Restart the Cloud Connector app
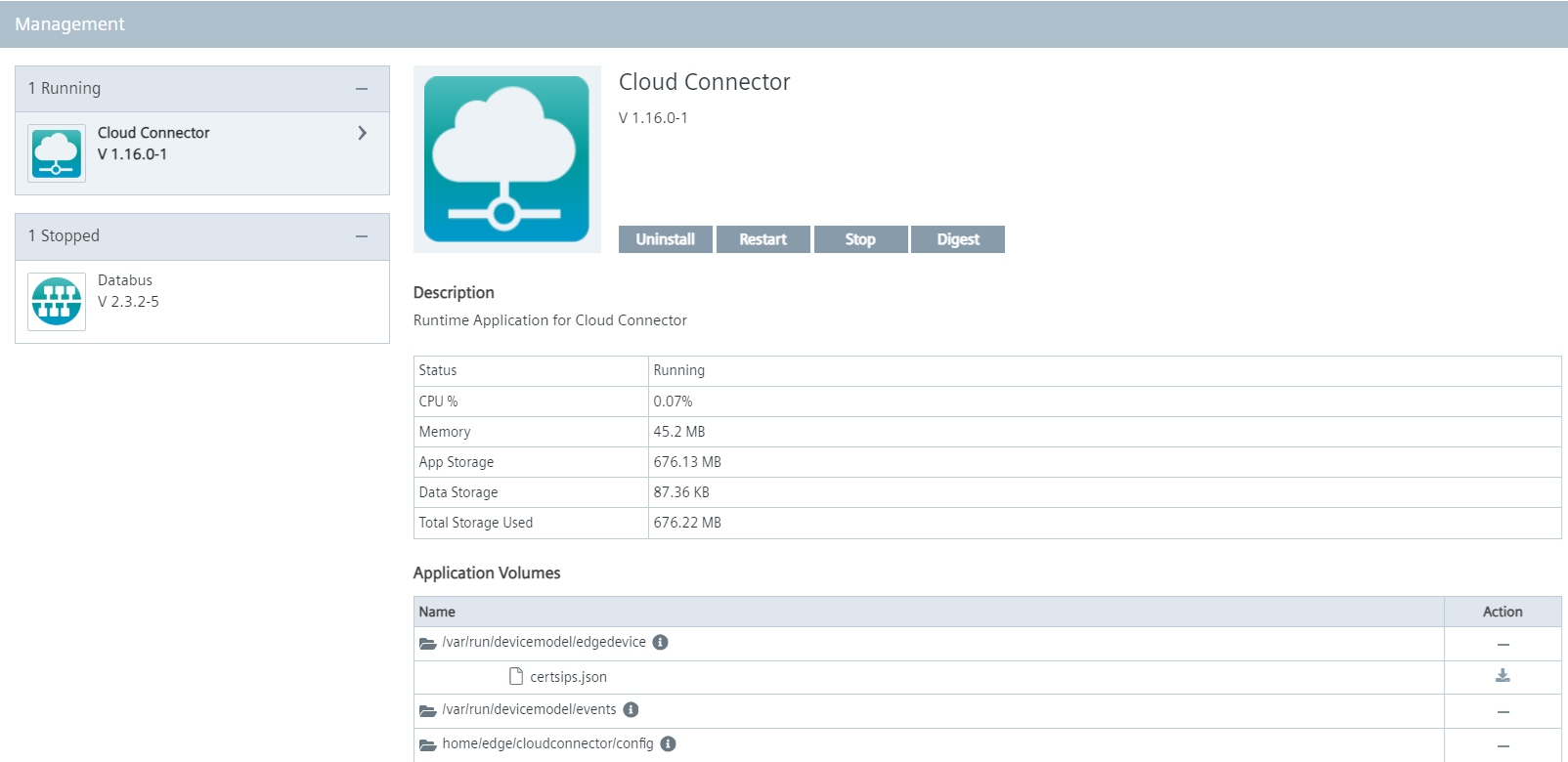Viewport: 1568px width, 762px height. pyautogui.click(x=763, y=239)
